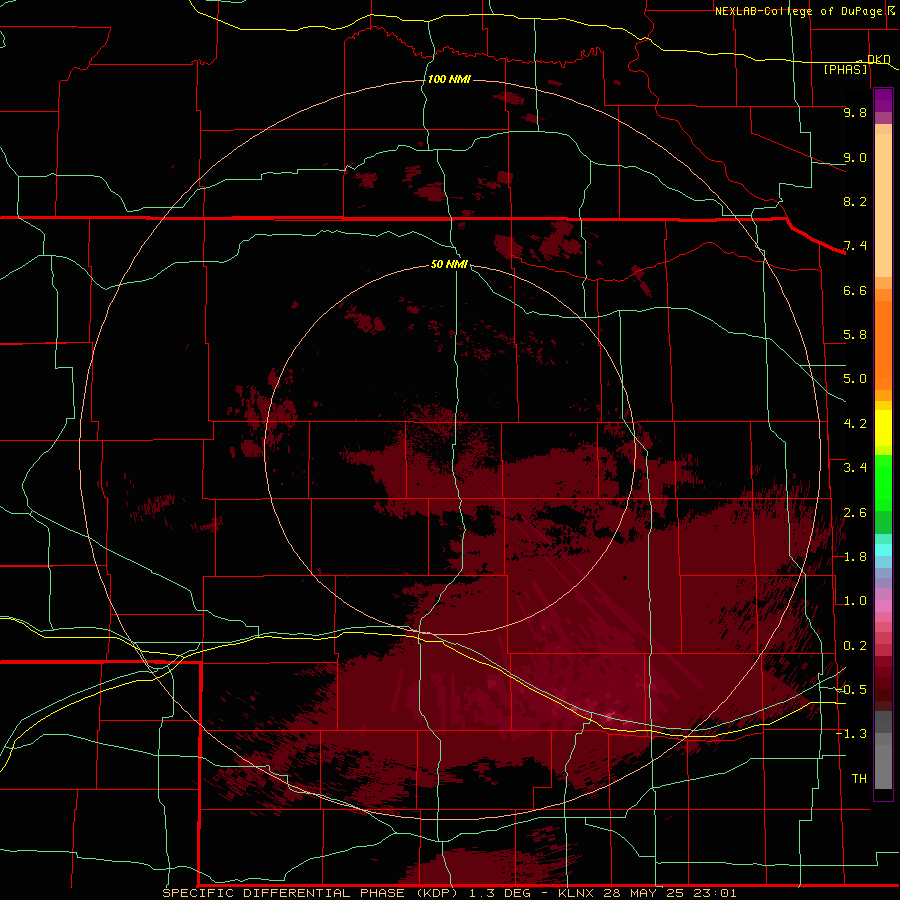Pick the purple band atop the color bar
The height and width of the screenshot is (900, 900).
[883, 100]
